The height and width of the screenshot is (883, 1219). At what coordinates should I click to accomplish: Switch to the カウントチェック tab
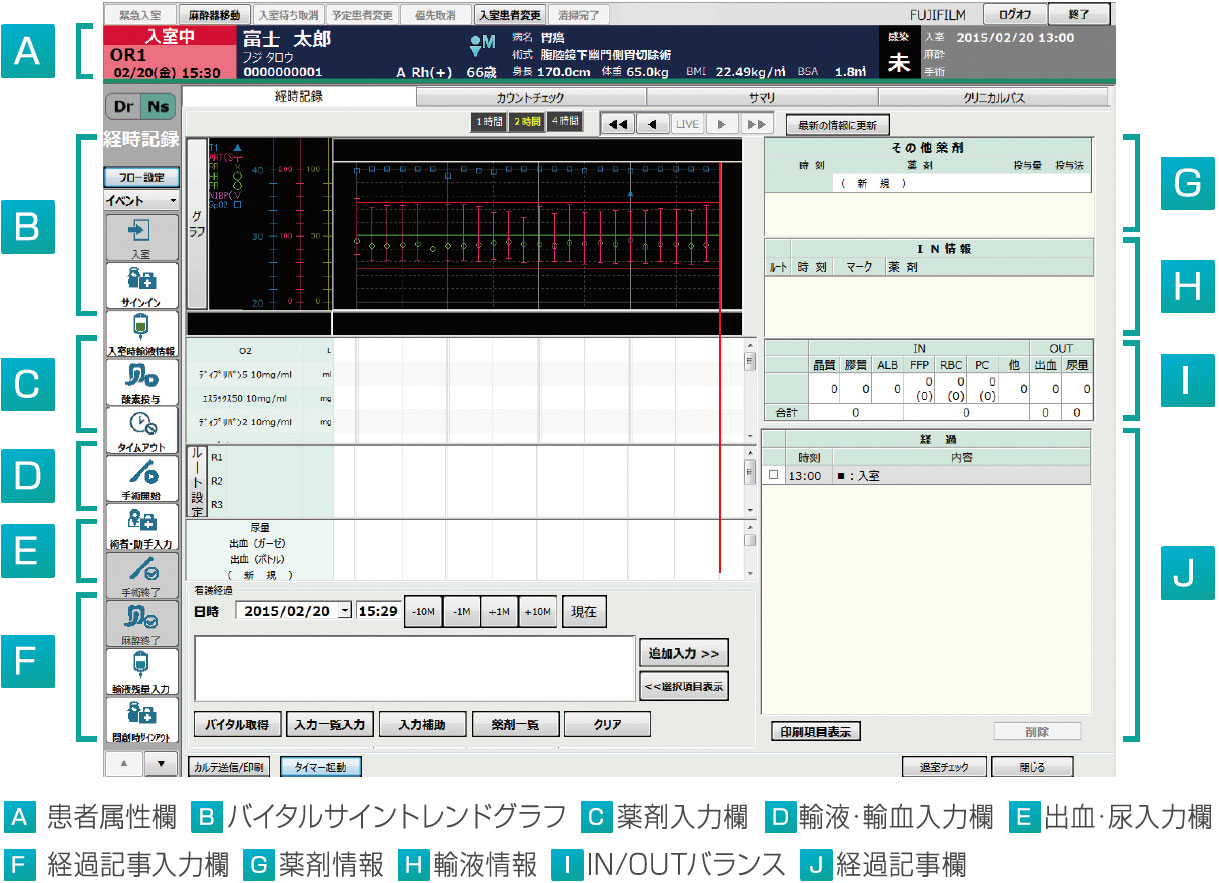[x=530, y=98]
